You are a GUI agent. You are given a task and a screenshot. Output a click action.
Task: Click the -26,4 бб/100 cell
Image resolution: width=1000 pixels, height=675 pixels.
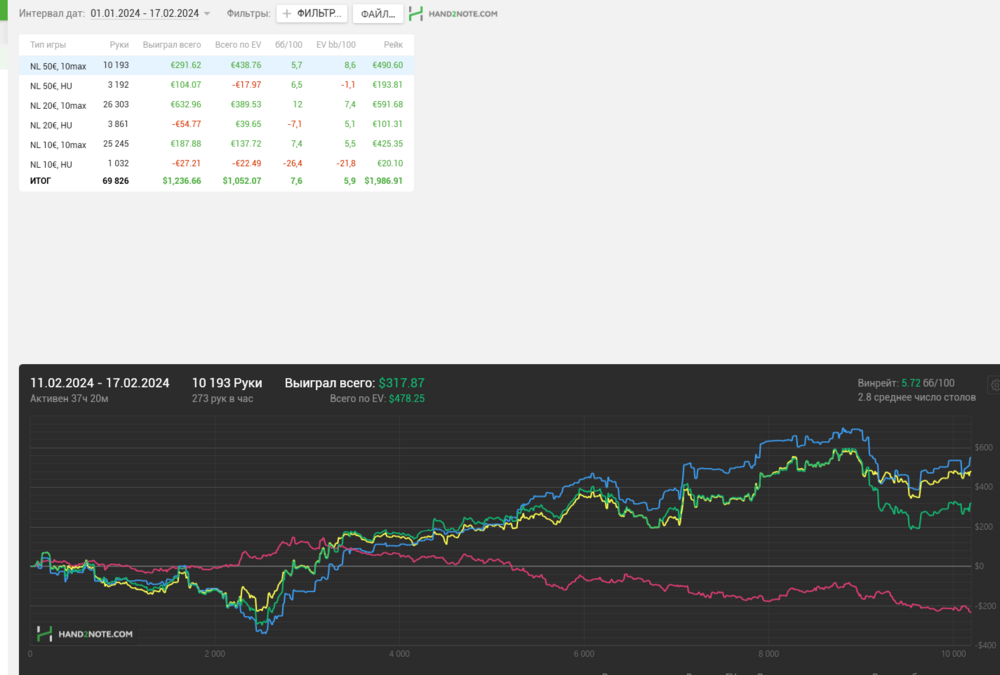[293, 164]
